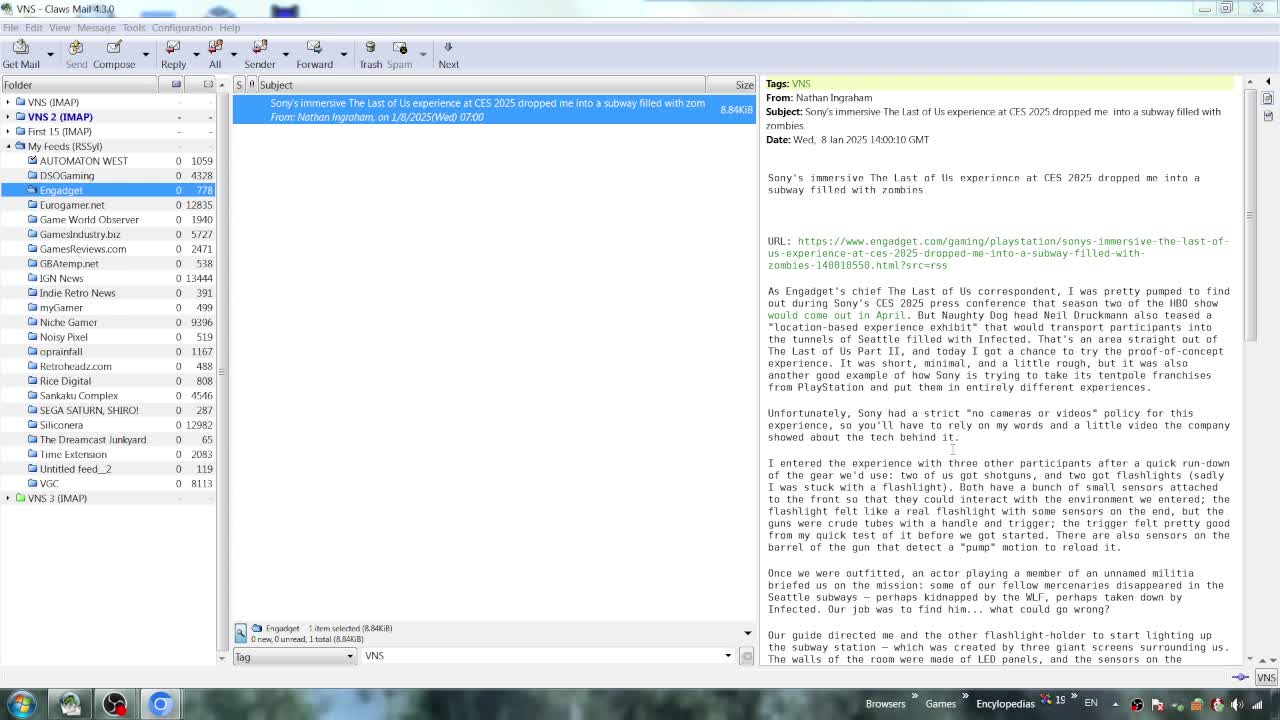Open the Tag search type dropdown
The width and height of the screenshot is (1280, 720).
(294, 656)
